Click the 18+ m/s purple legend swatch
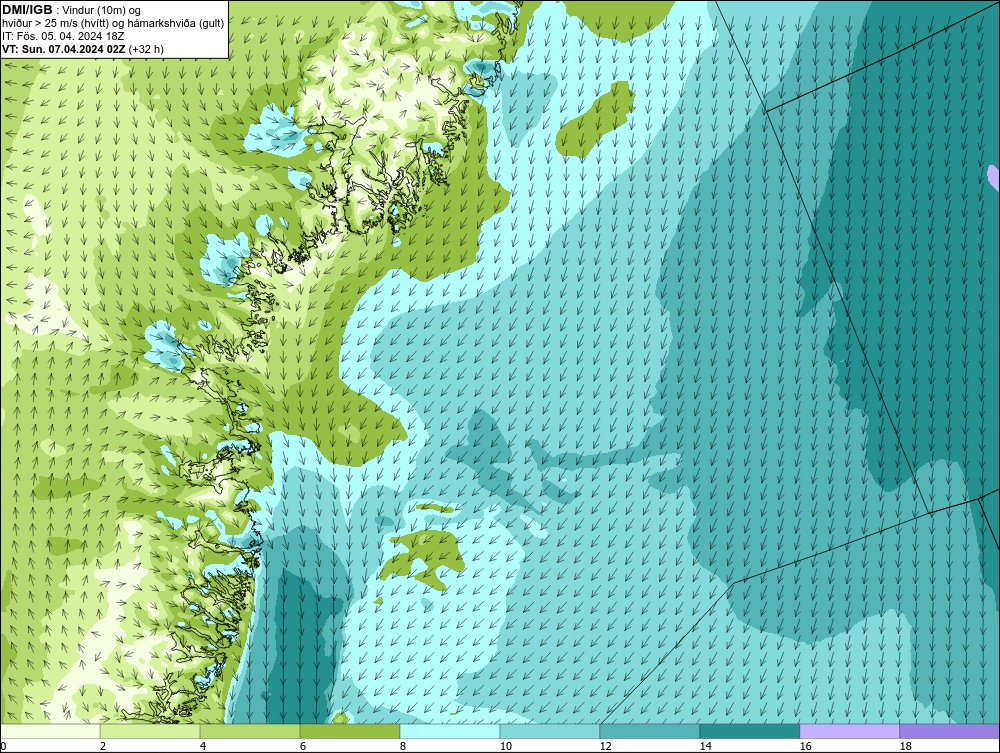1000x753 pixels. tap(950, 731)
